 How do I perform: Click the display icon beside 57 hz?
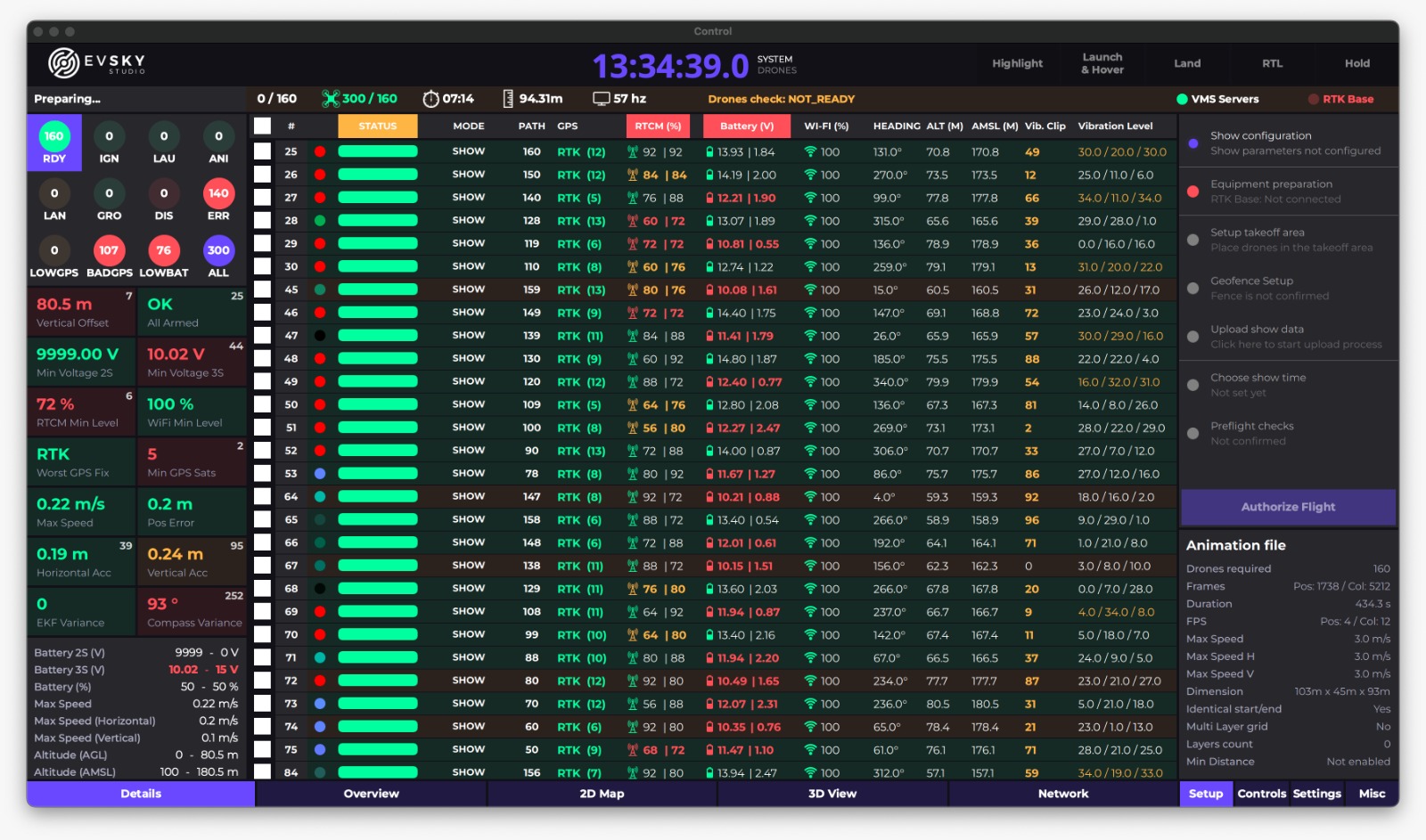pos(602,99)
